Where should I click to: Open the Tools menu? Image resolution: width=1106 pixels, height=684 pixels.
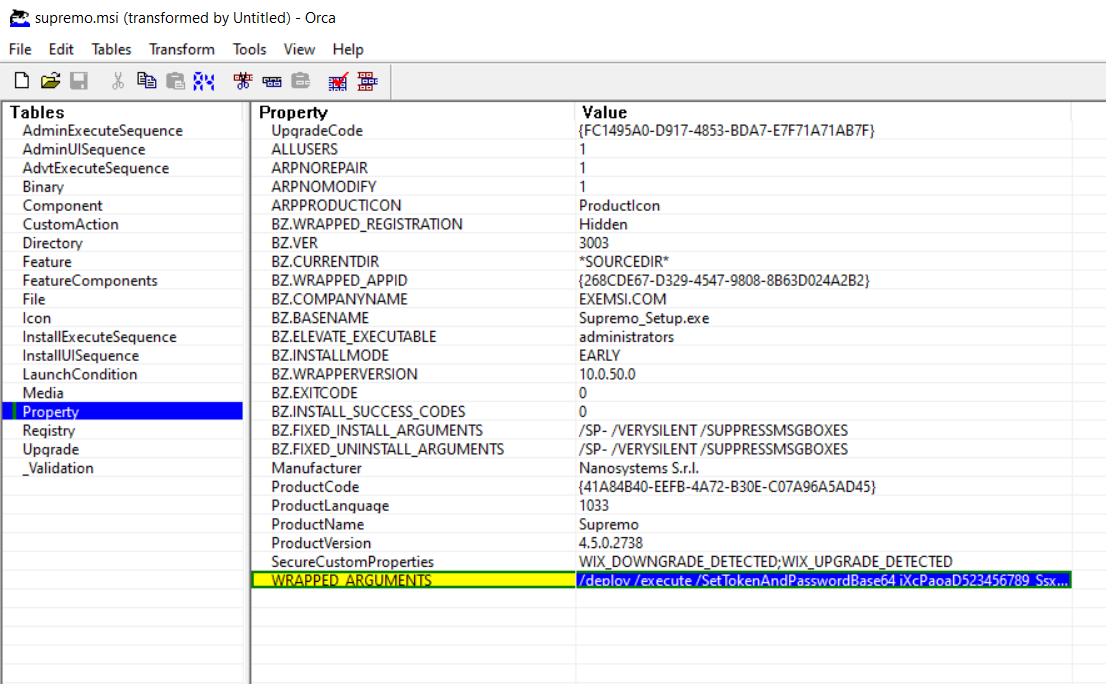[250, 49]
